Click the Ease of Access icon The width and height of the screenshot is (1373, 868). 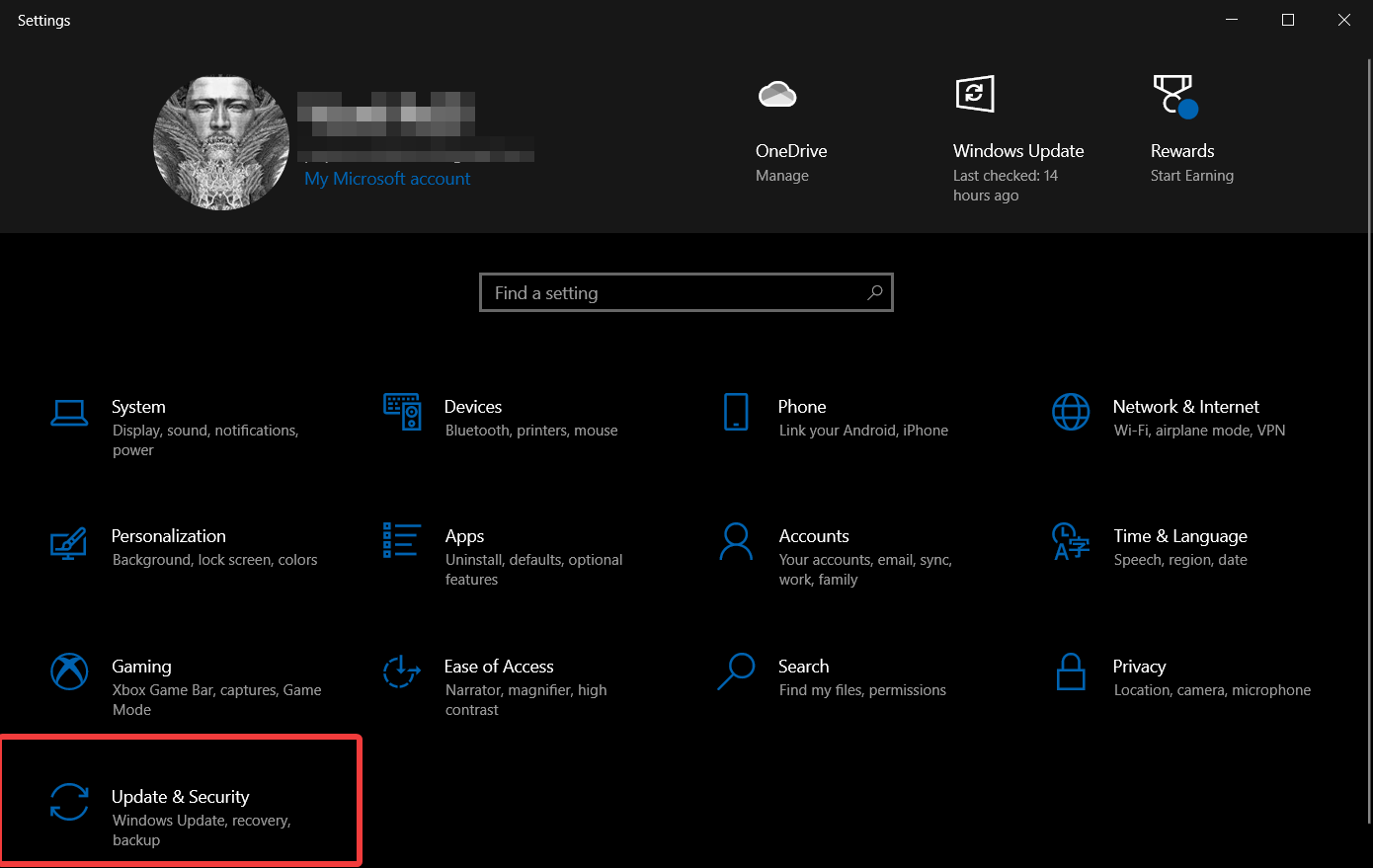coord(402,671)
